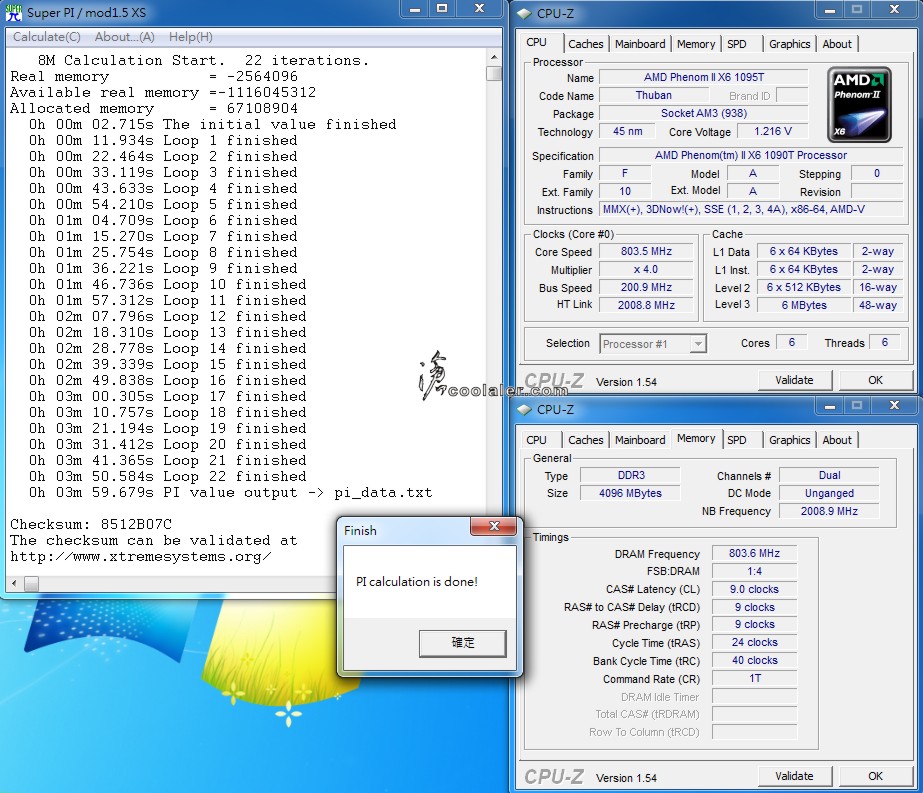
Task: Click OK button in upper CPU-Z window
Action: [875, 380]
